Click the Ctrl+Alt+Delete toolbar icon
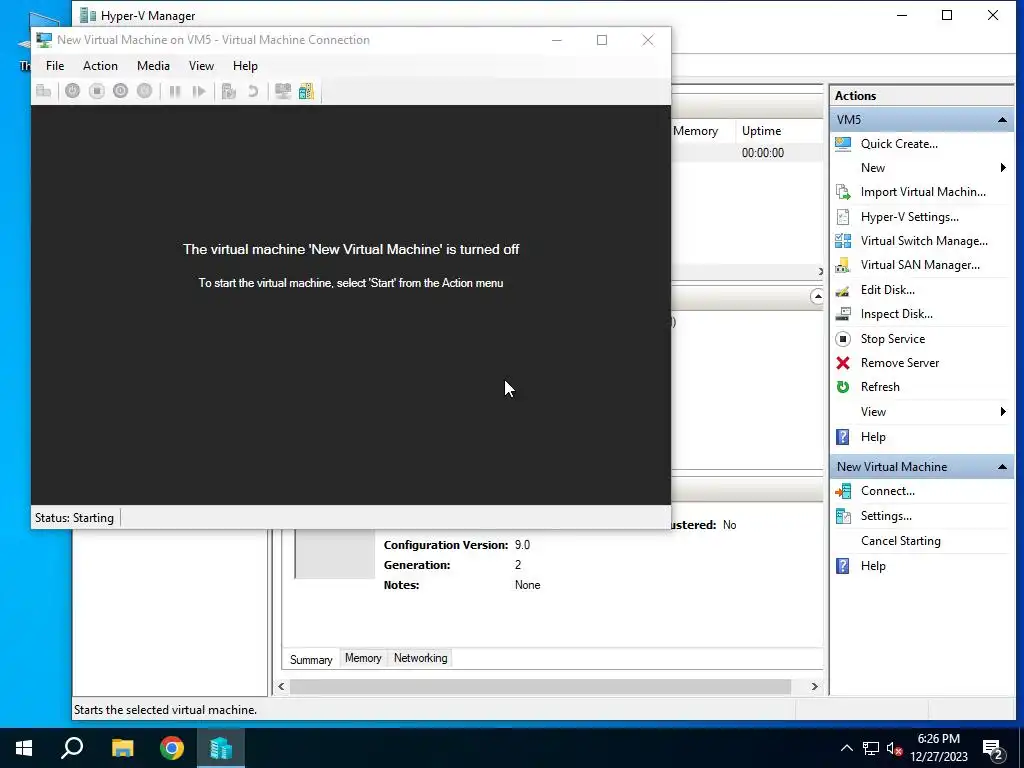Screen dimensions: 1024x768 coord(44,91)
